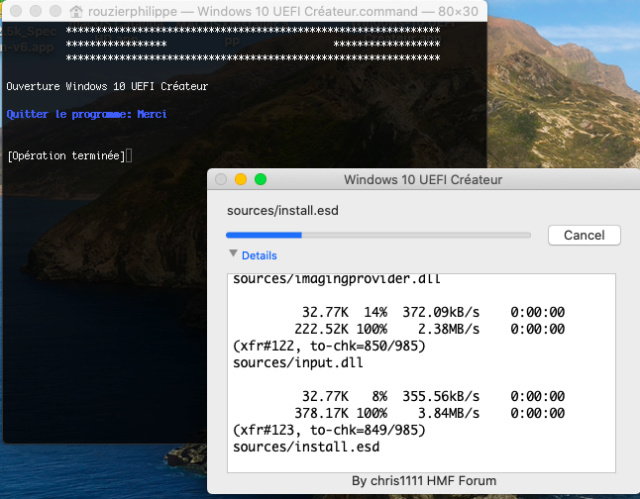The height and width of the screenshot is (499, 640).
Task: Cancel the Windows 10 UEFI Créateur copy
Action: [x=584, y=235]
